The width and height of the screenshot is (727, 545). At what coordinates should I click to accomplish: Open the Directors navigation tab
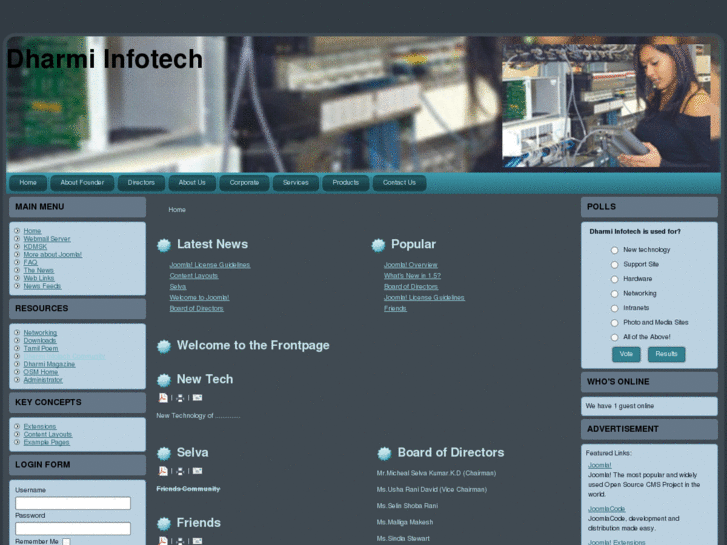coord(141,183)
